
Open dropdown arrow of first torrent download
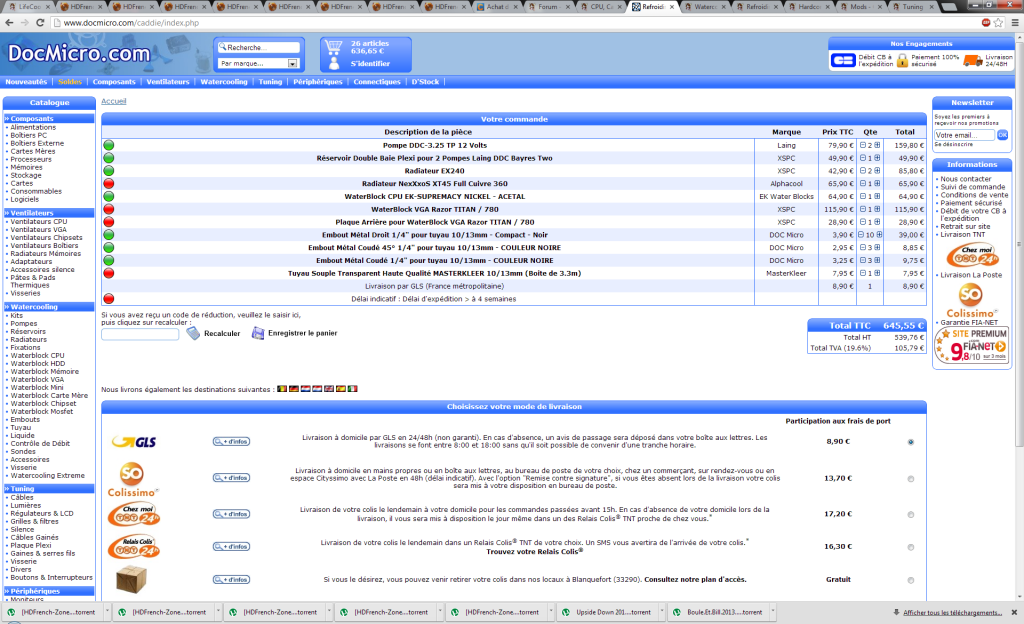(106, 612)
